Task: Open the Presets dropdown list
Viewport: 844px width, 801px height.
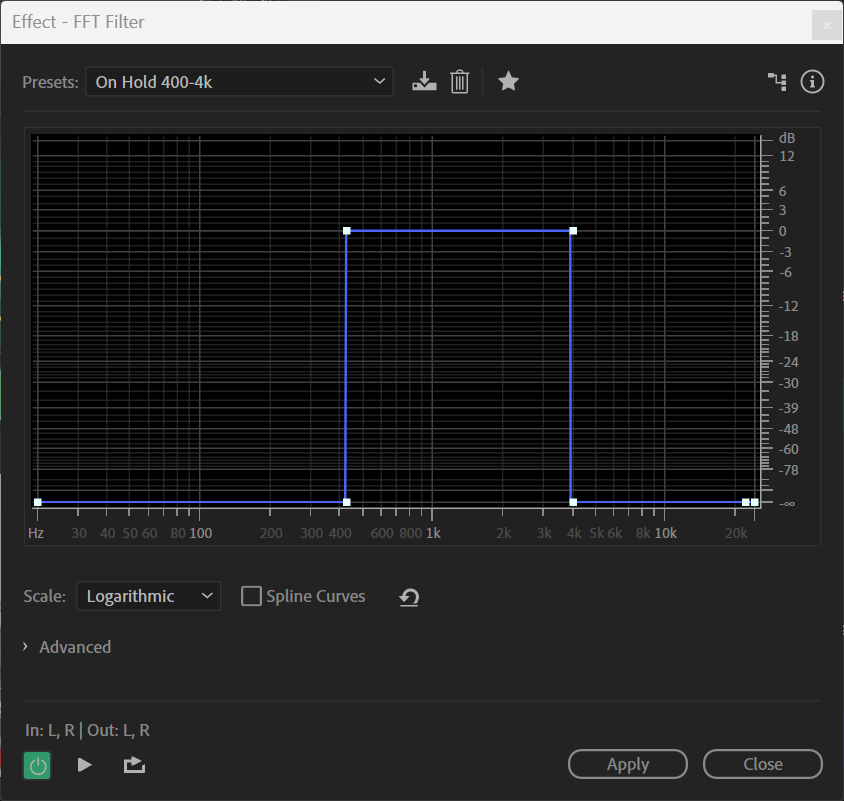Action: tap(239, 82)
